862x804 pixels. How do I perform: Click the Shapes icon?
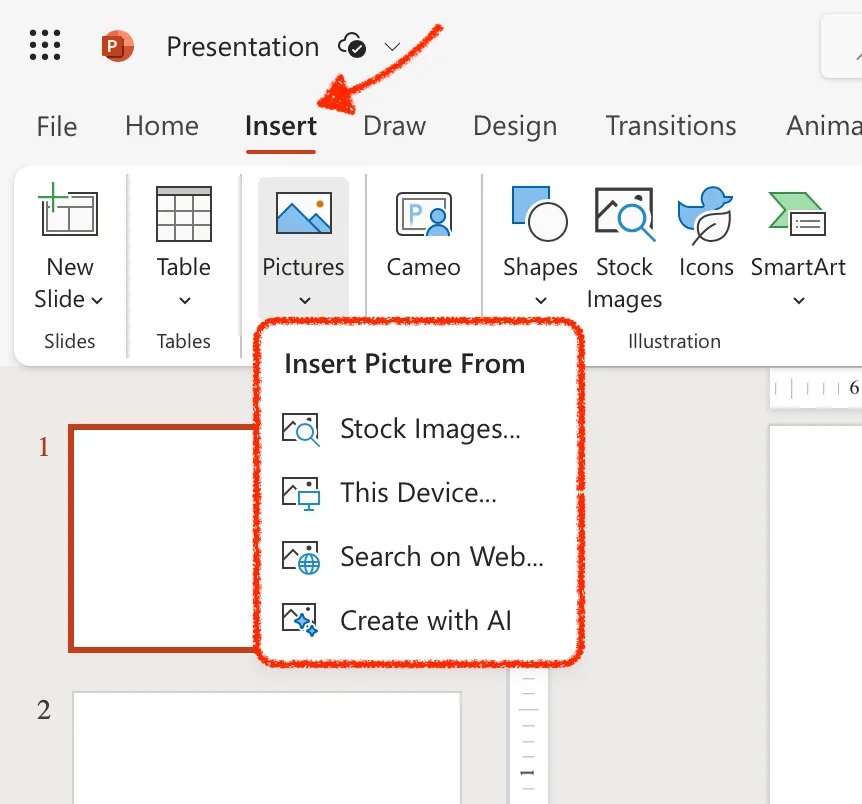pos(539,213)
